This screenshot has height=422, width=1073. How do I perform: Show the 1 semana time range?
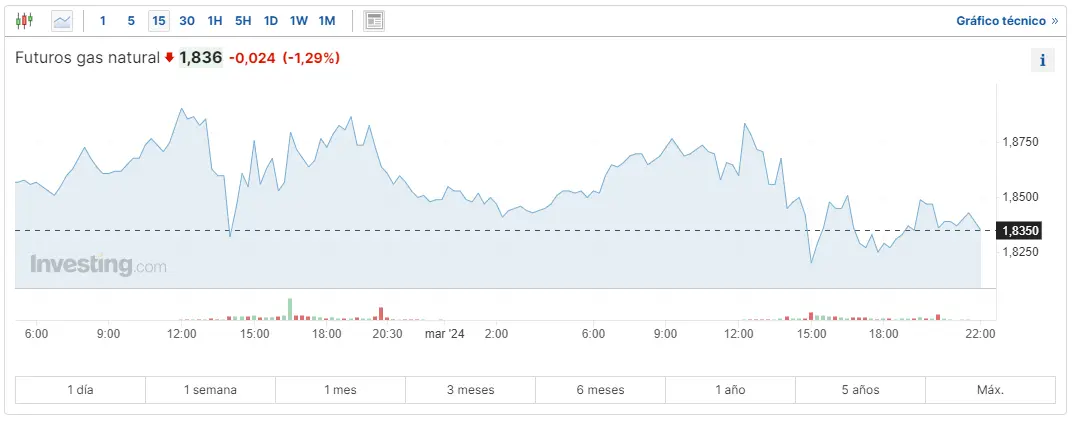pos(210,390)
